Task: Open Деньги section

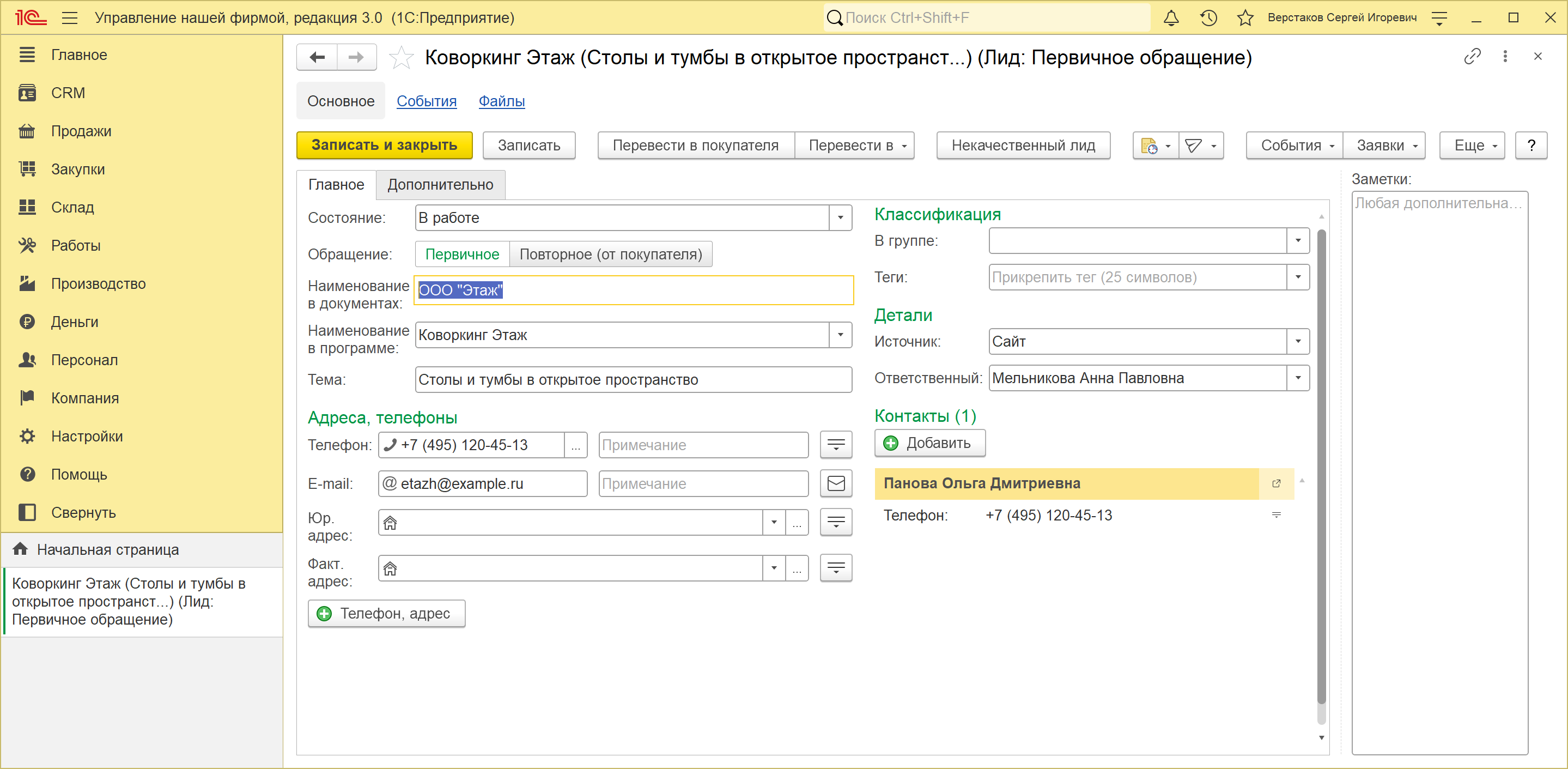Action: 142,322
